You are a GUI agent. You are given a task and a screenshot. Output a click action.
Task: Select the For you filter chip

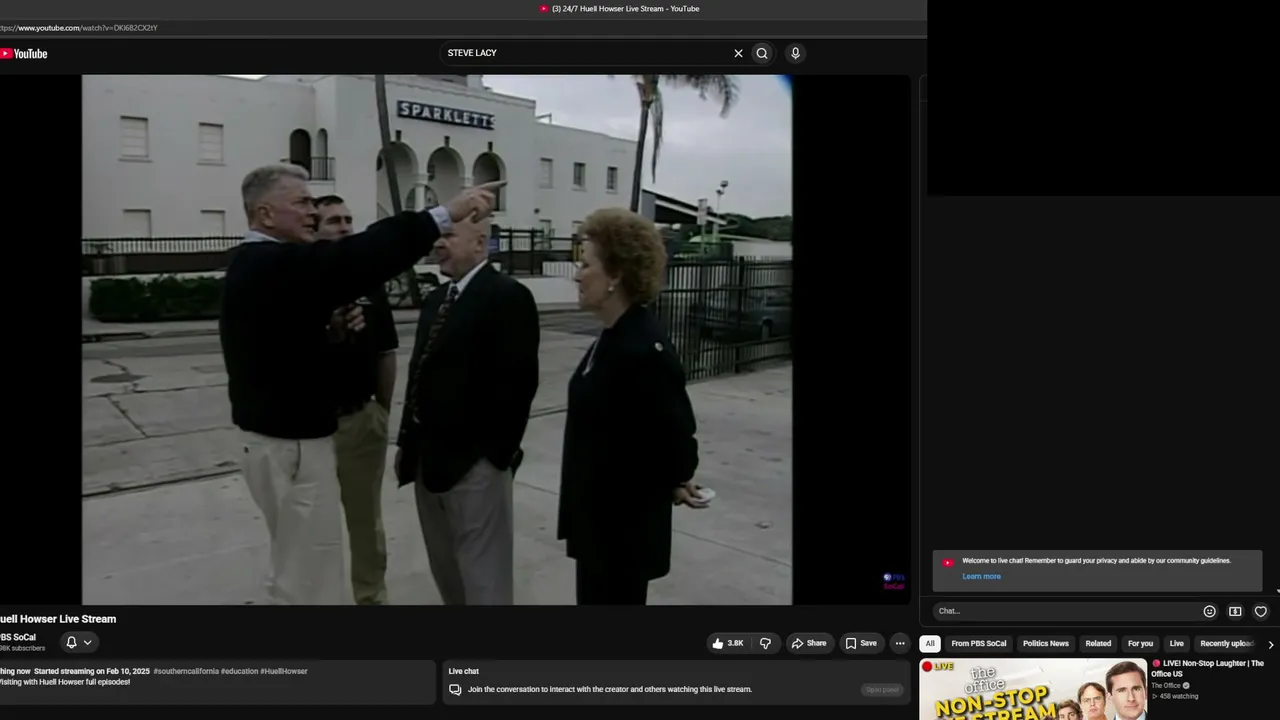click(1140, 644)
